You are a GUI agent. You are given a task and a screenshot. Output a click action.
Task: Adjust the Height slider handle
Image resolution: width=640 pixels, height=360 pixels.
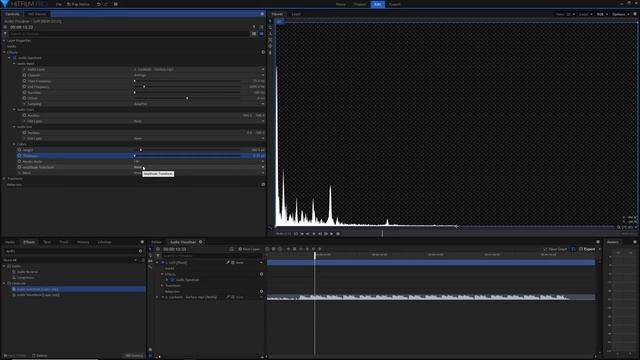click(x=141, y=150)
